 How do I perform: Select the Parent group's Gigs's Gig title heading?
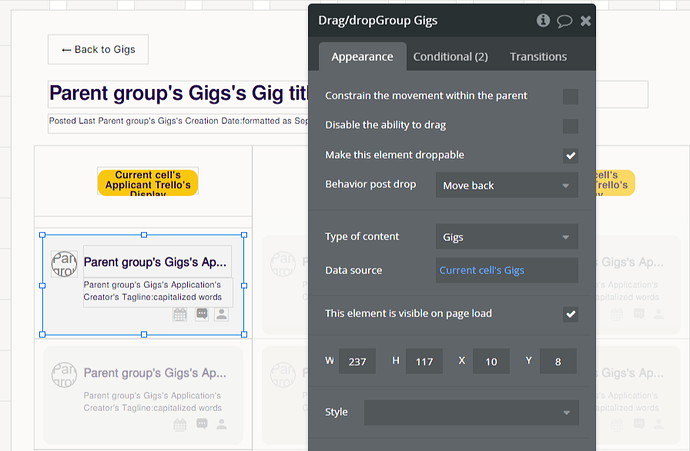(x=178, y=94)
